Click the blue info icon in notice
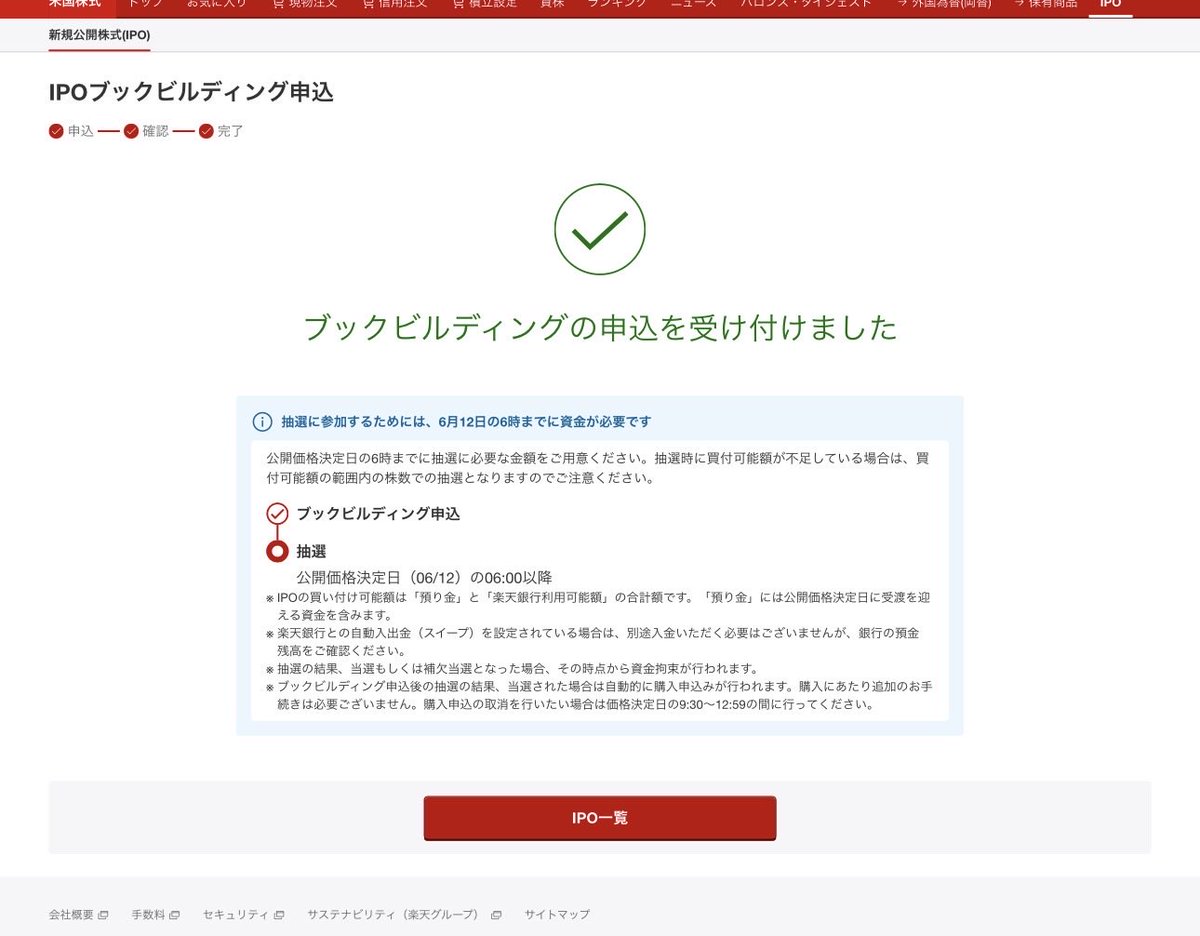Viewport: 1200px width, 936px height. [x=262, y=422]
